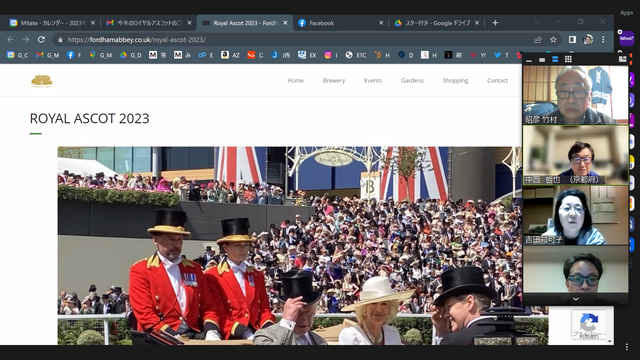Switch Zoom panel to vertical strip view
The width and height of the screenshot is (640, 360).
click(x=555, y=60)
